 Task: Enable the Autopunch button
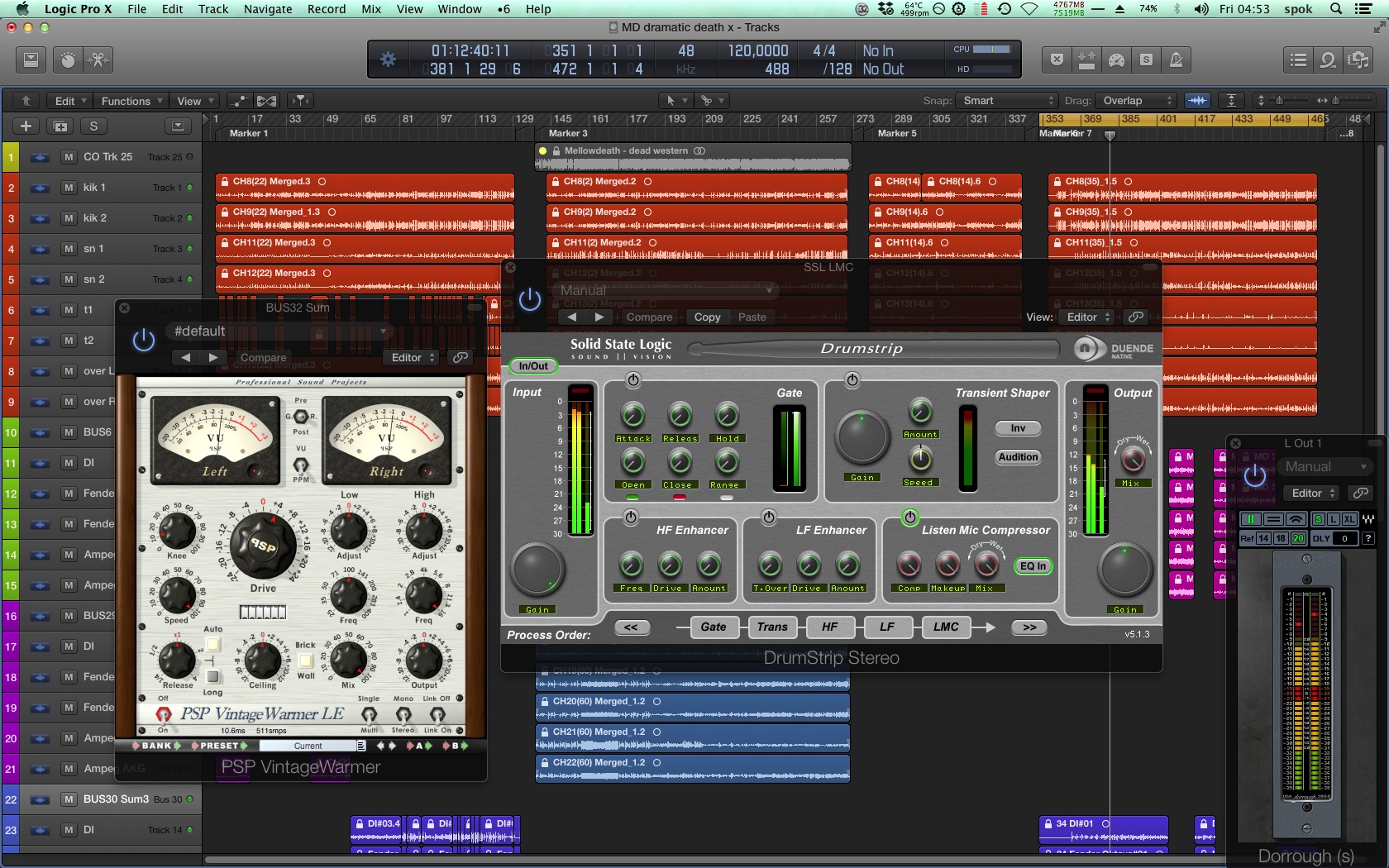click(x=1086, y=60)
